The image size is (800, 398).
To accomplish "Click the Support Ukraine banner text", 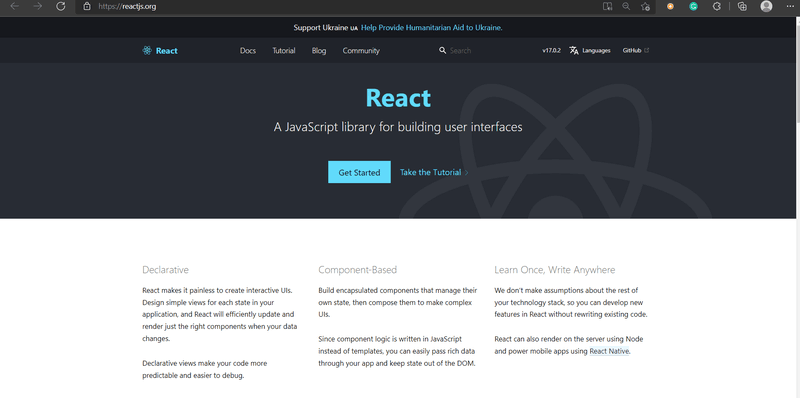I will click(x=322, y=28).
